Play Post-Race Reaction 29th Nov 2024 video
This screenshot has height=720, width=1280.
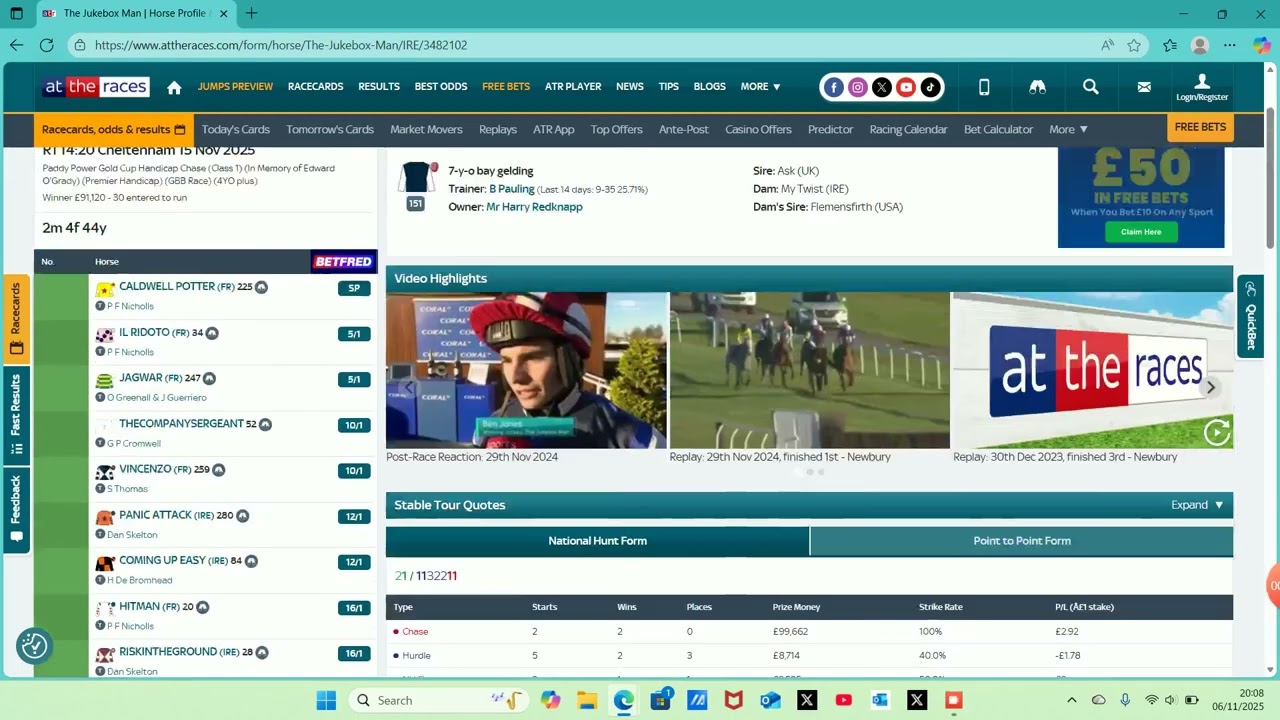pyautogui.click(x=526, y=370)
